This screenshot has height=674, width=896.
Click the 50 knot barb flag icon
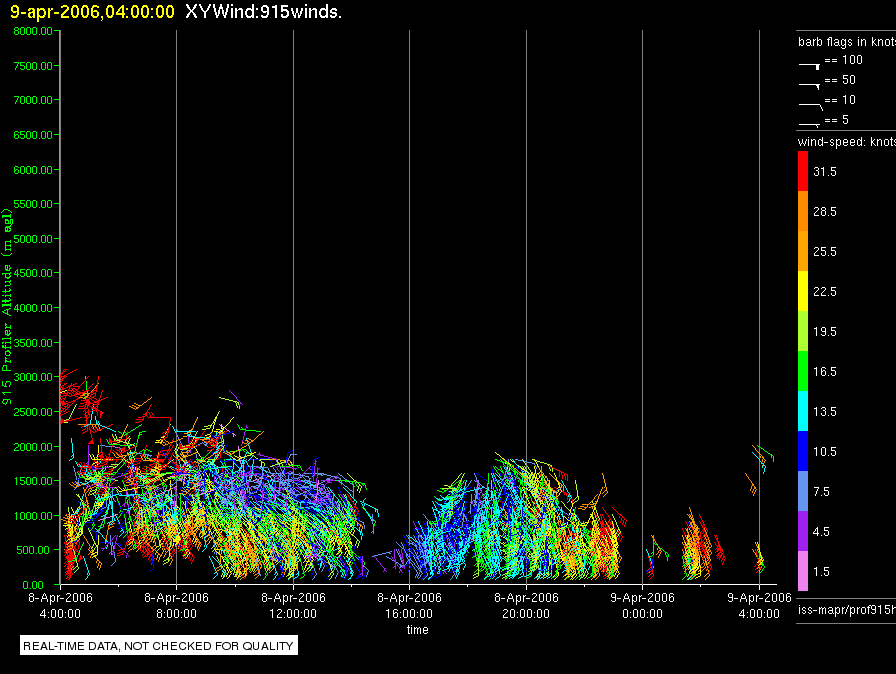point(810,86)
